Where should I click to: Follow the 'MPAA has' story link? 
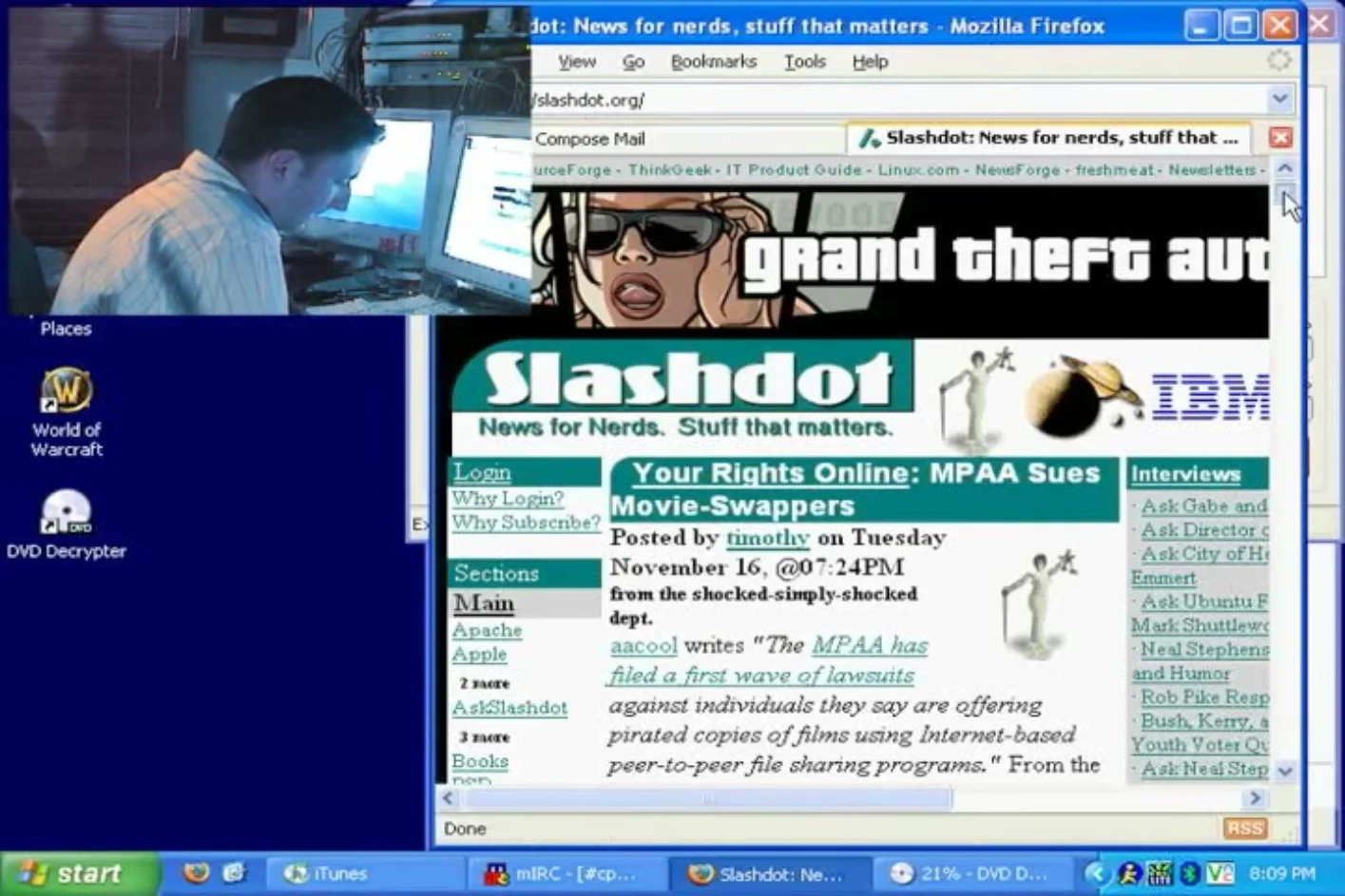pos(870,646)
